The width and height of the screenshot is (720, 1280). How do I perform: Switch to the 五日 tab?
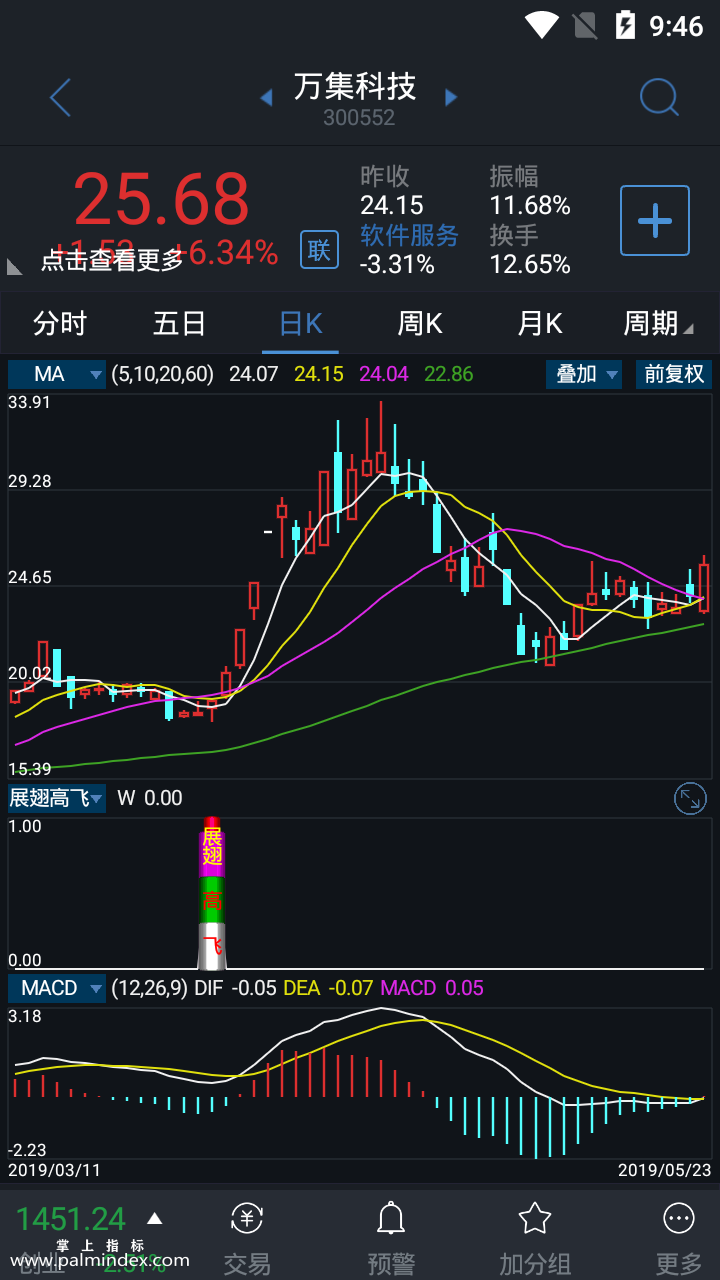pyautogui.click(x=180, y=324)
